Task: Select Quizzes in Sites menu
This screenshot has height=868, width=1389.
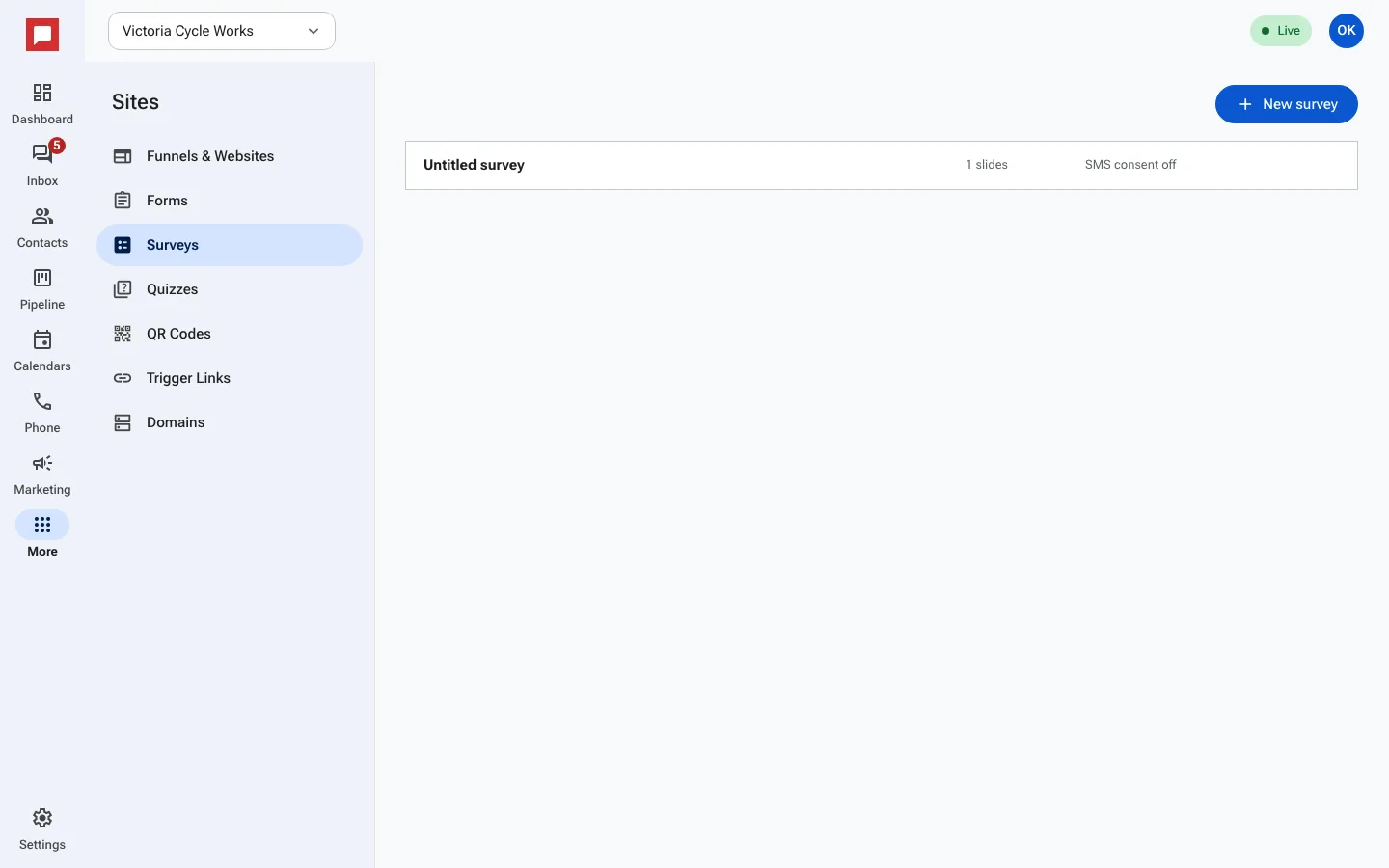Action: click(230, 289)
